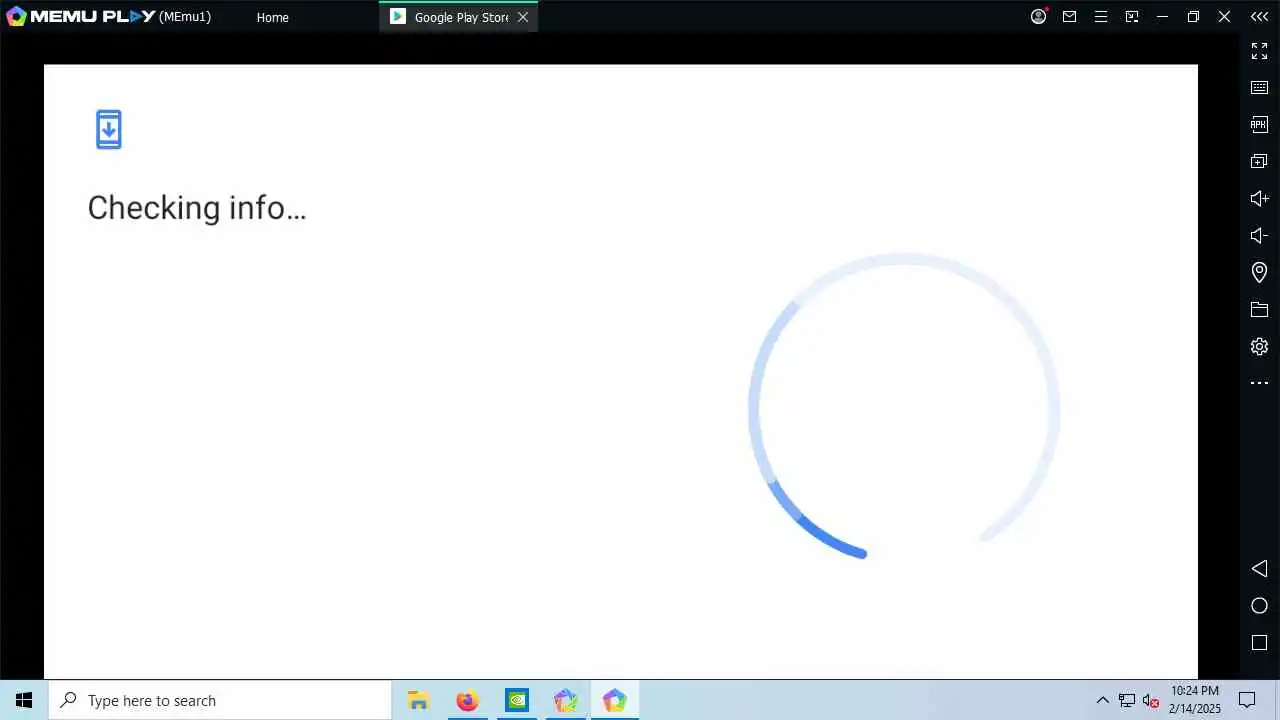Close the Google Play Store tab
The width and height of the screenshot is (1280, 720).
click(x=523, y=17)
